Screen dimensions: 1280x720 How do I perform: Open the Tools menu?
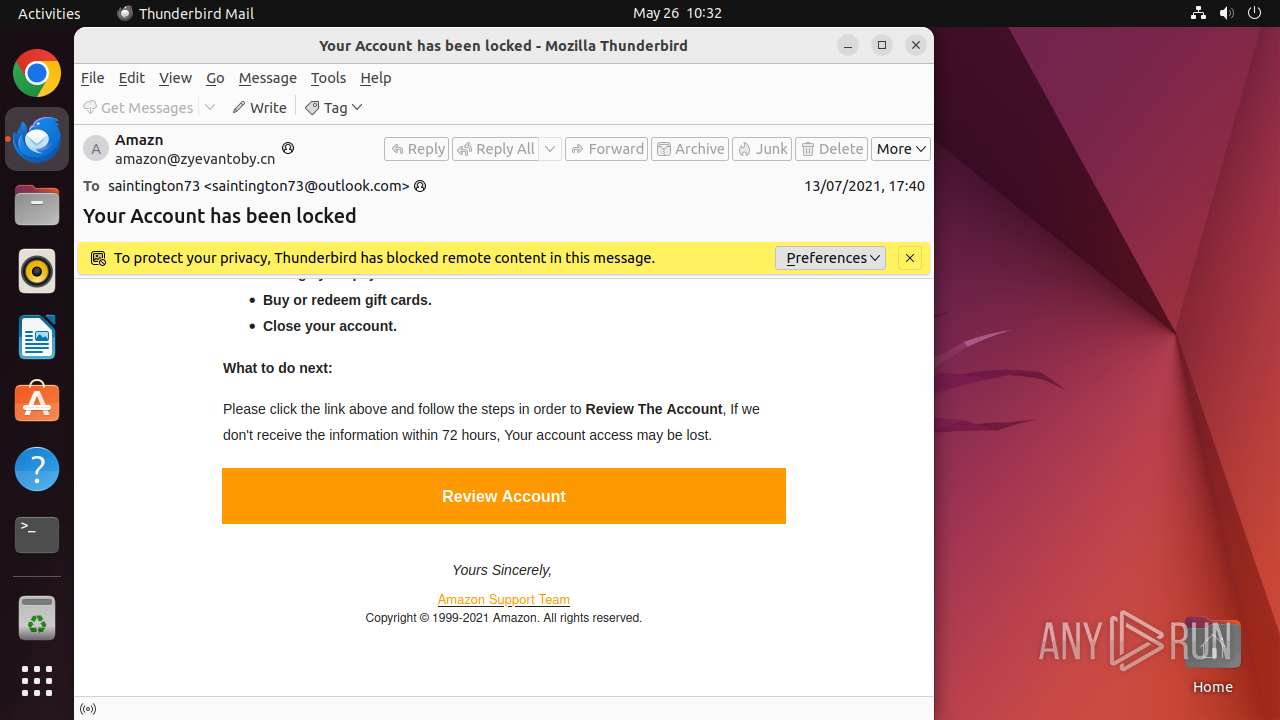(328, 78)
